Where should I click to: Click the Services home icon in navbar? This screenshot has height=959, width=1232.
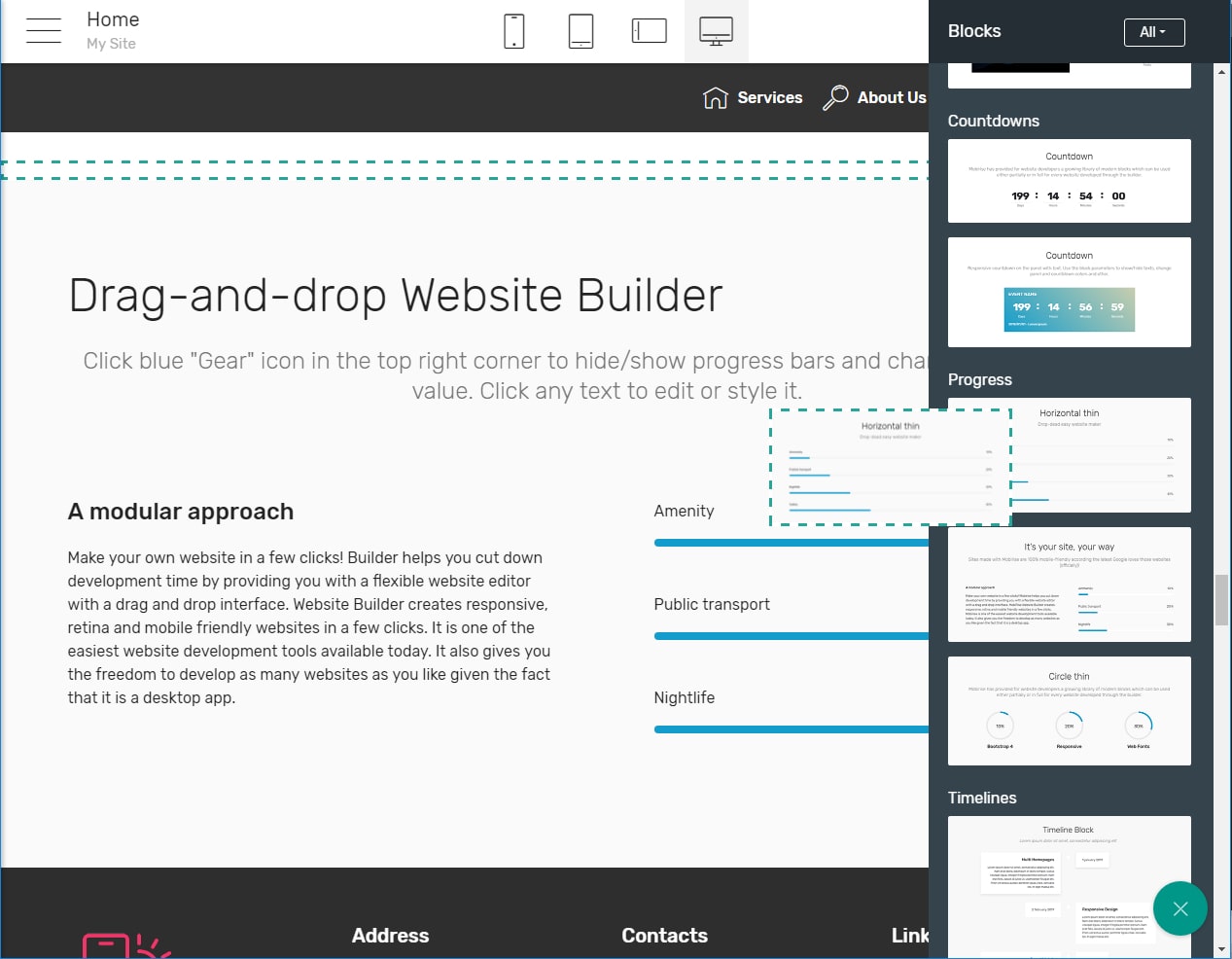click(715, 97)
